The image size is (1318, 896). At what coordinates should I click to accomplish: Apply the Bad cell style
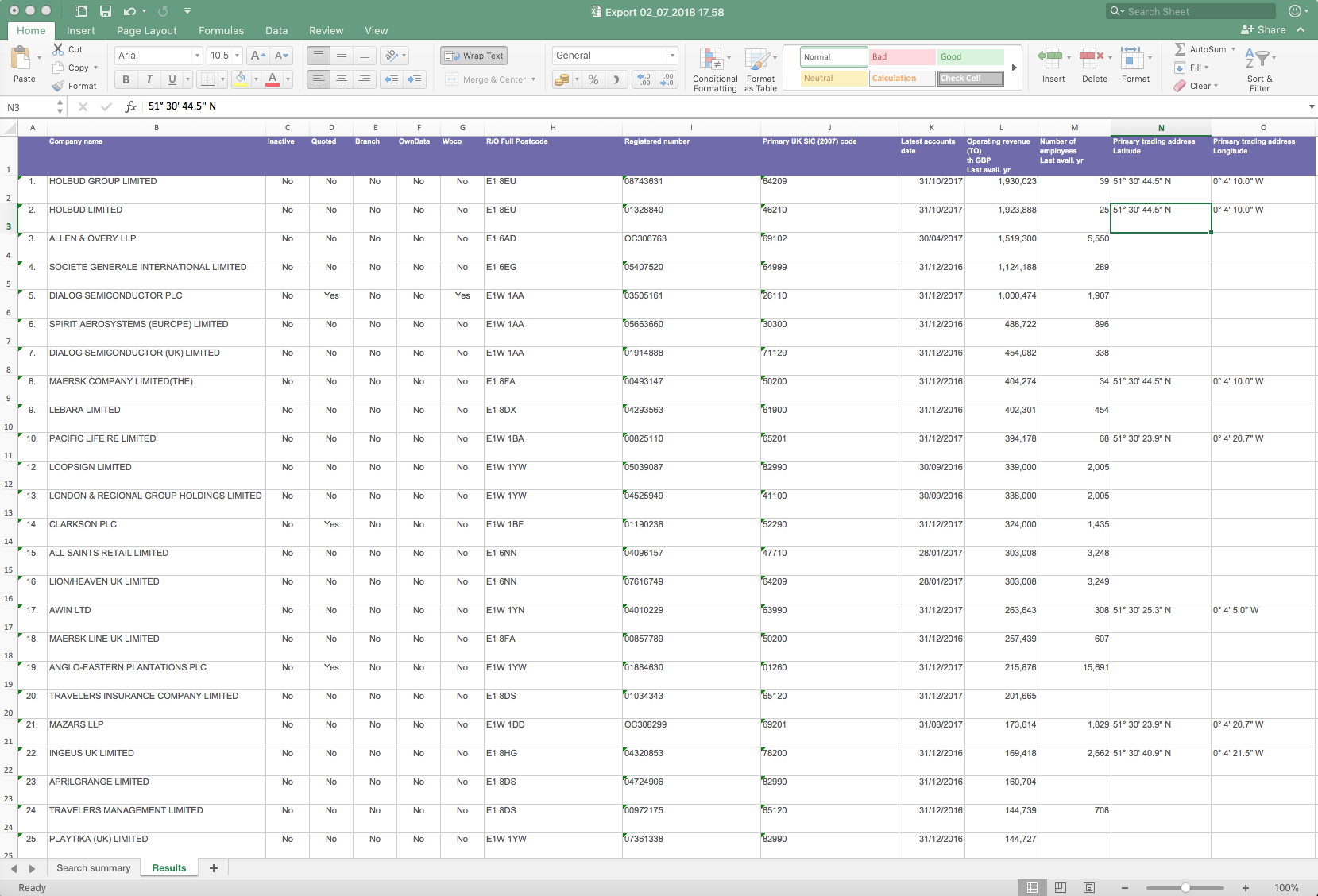(x=903, y=57)
